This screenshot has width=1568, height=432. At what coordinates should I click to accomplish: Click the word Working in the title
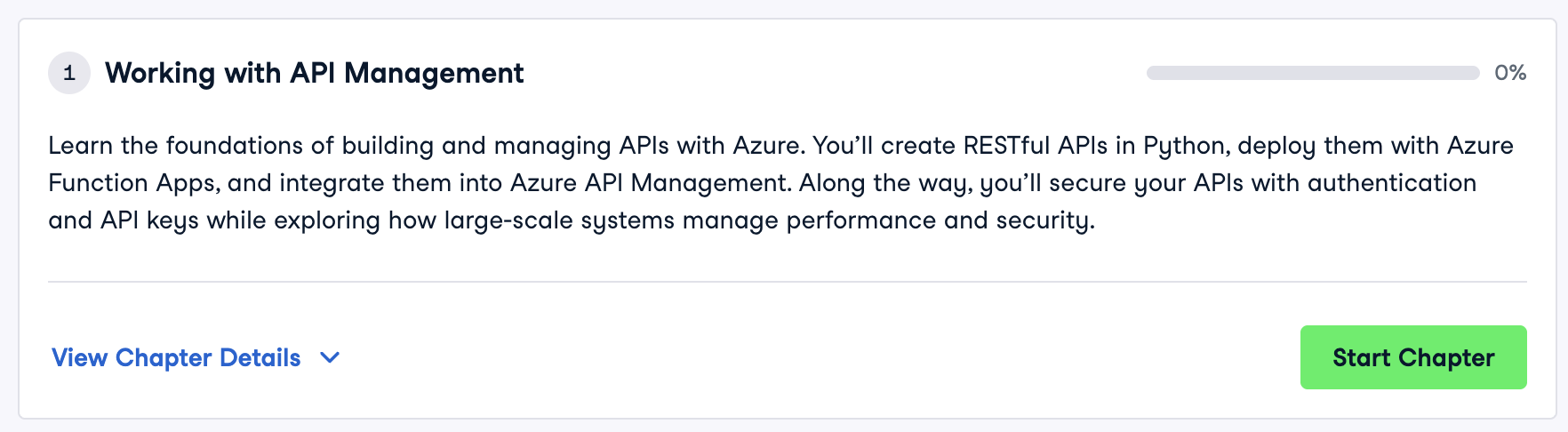click(160, 73)
